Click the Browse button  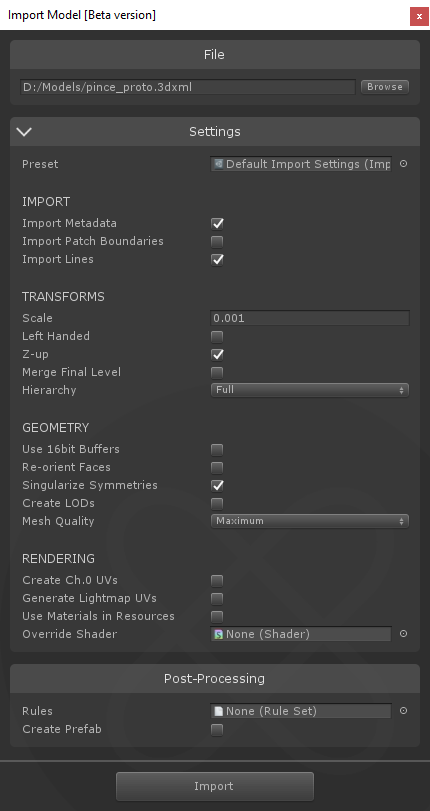(x=384, y=87)
